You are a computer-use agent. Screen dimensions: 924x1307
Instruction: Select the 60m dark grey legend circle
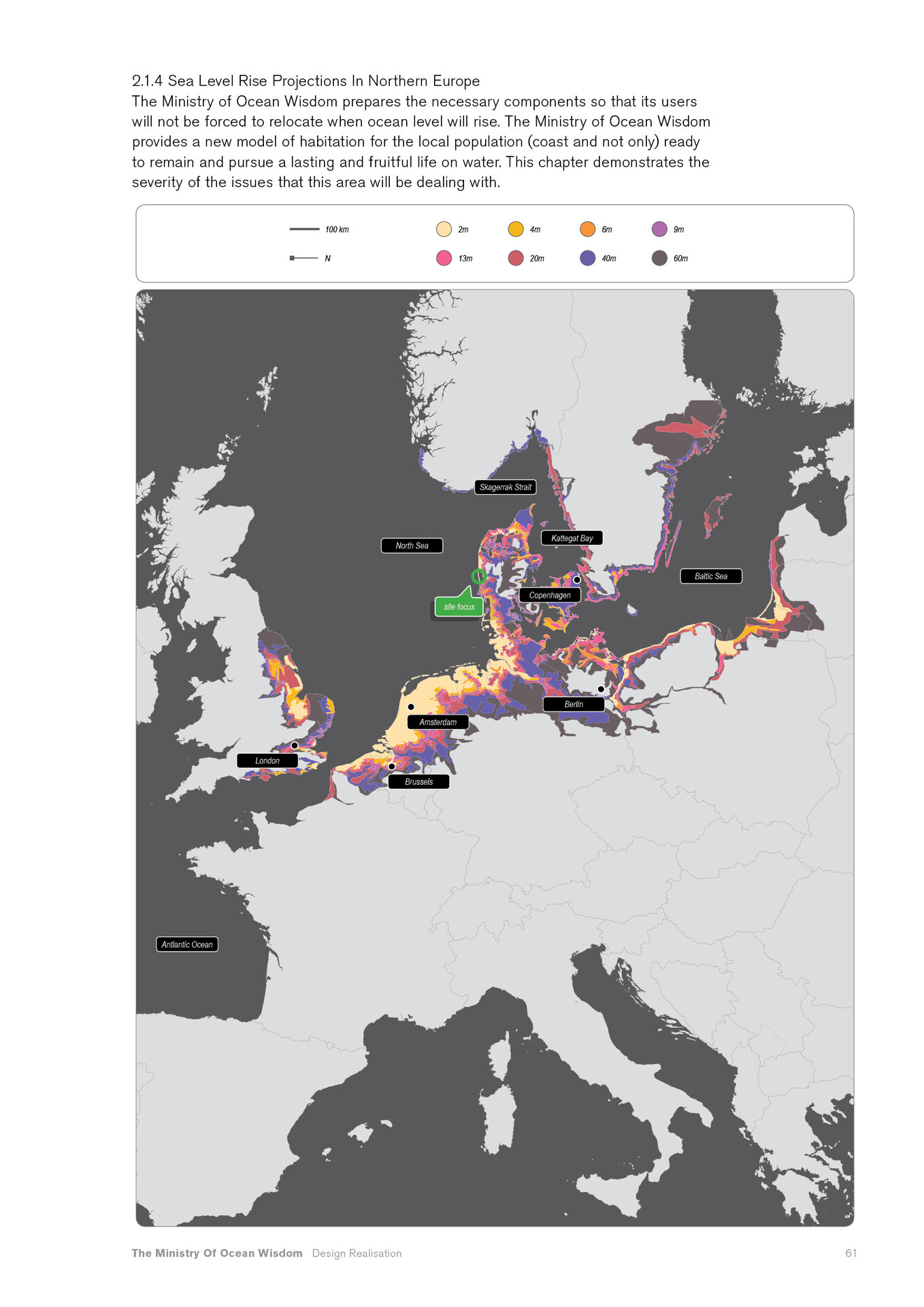[x=659, y=258]
